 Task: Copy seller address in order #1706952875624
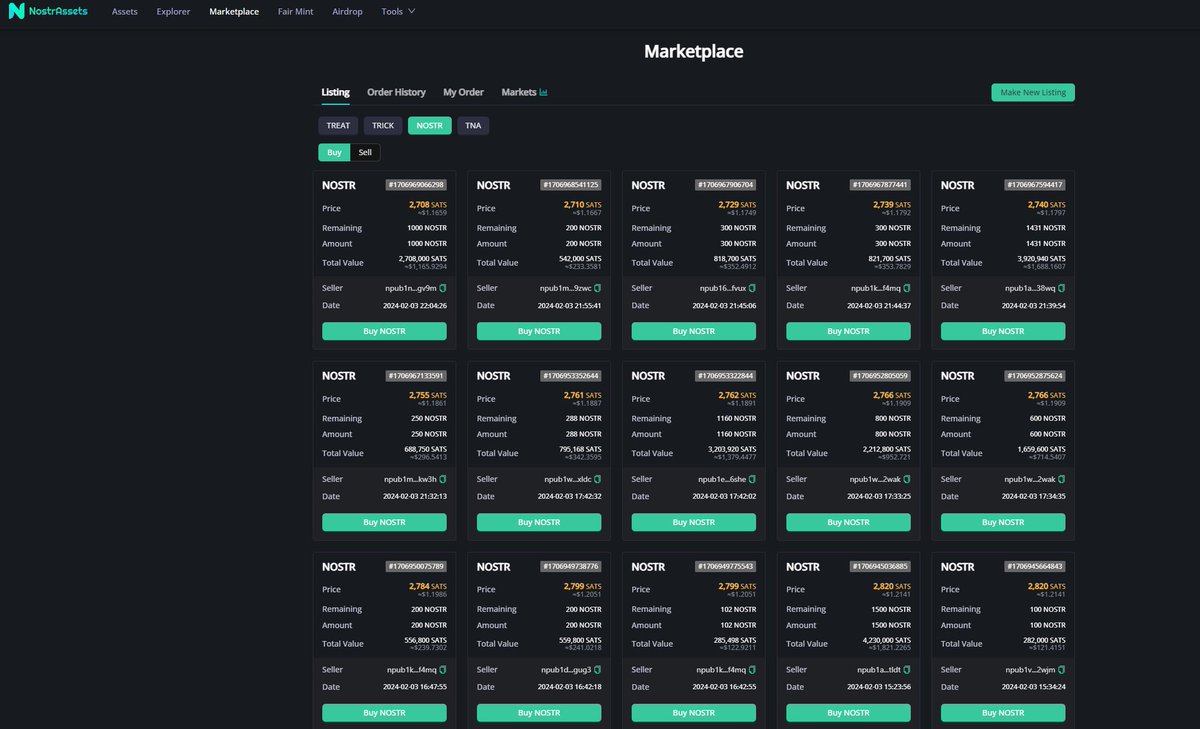point(1062,479)
